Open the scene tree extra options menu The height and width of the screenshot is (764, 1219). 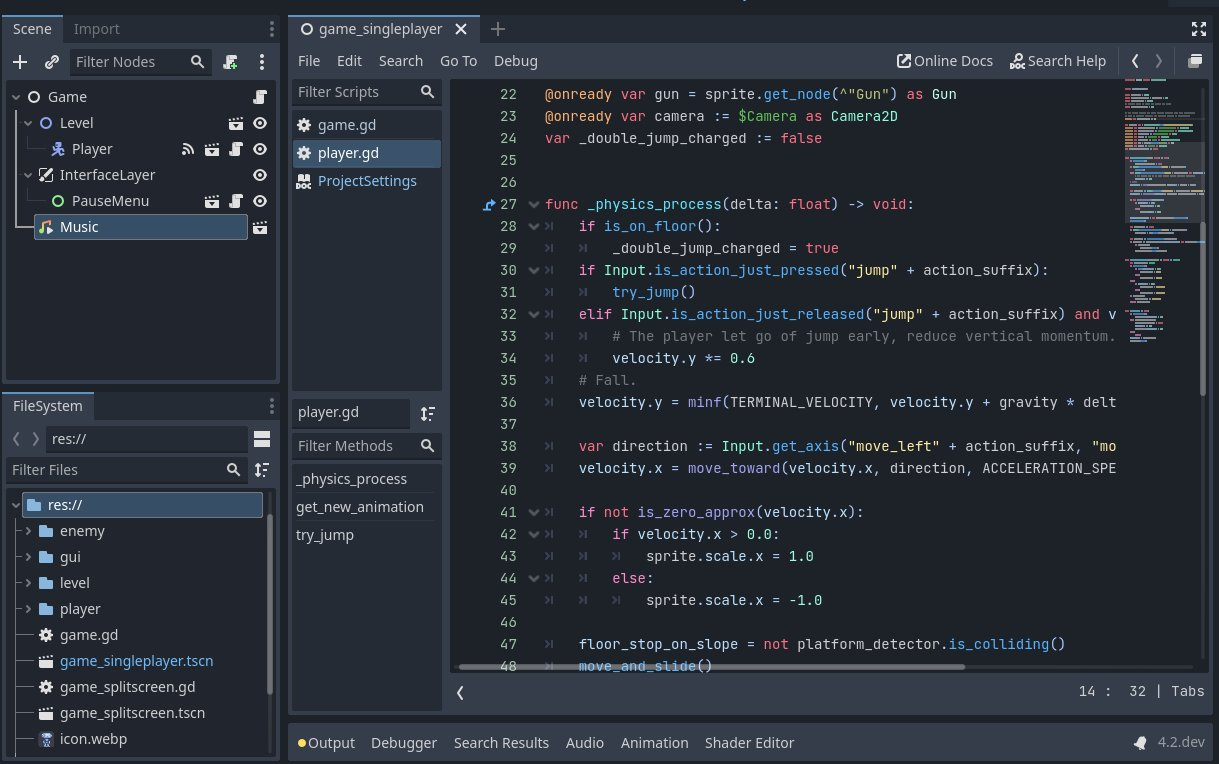[262, 62]
